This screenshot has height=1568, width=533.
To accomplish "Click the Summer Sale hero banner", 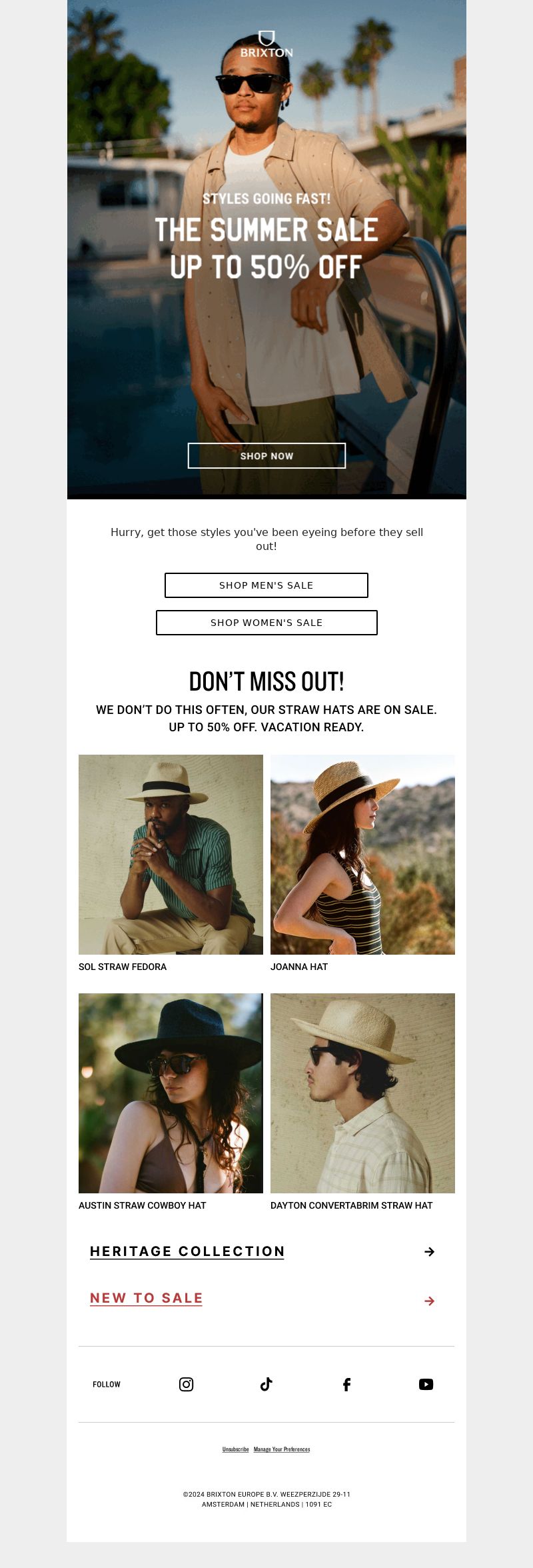I will (x=266, y=249).
